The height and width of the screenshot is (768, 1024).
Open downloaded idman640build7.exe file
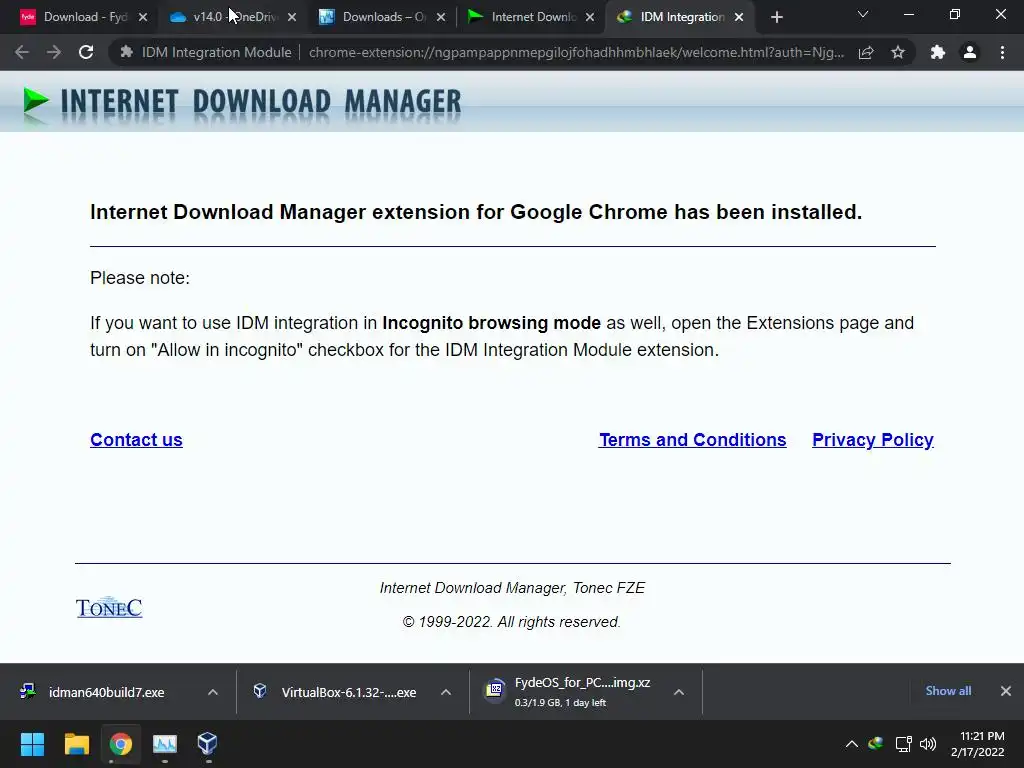point(106,692)
